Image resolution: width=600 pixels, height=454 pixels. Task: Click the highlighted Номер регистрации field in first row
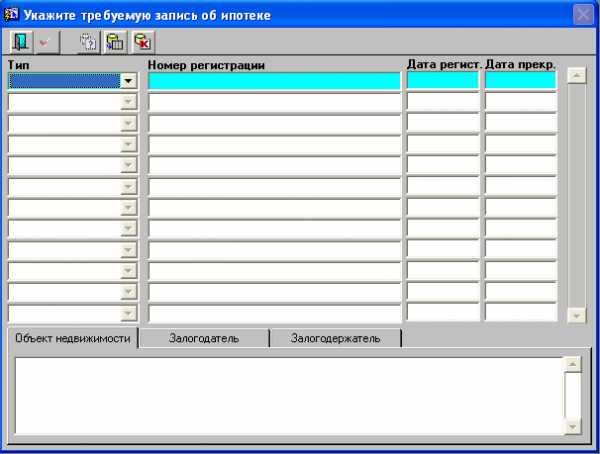[x=274, y=81]
